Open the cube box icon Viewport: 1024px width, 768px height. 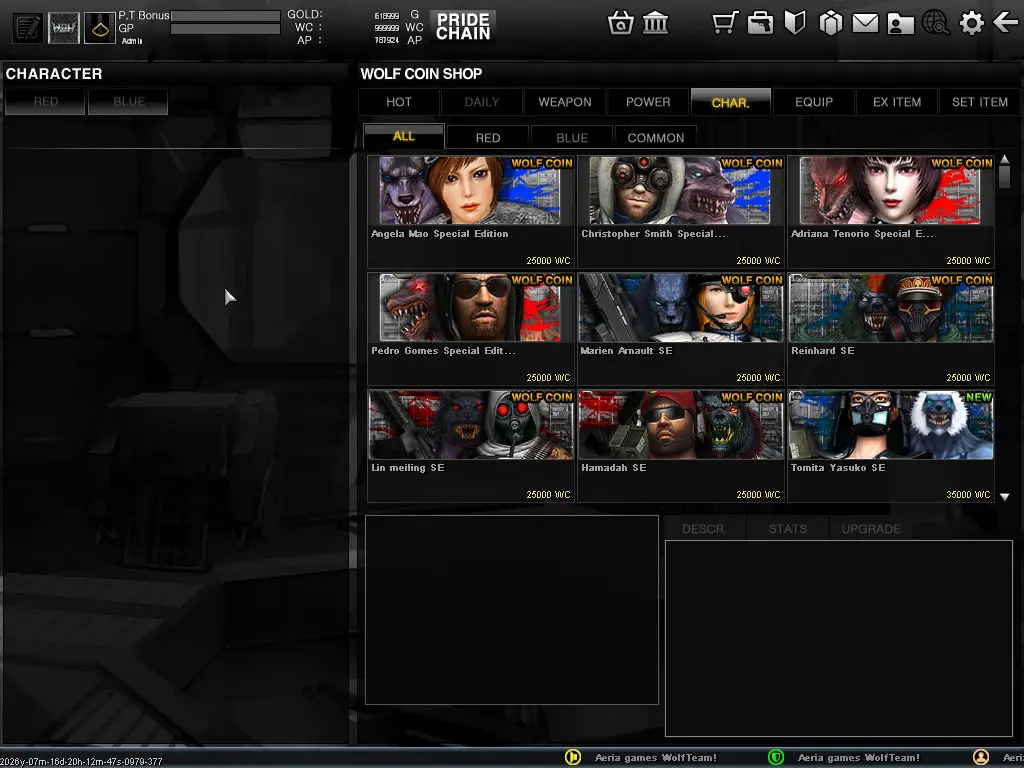[830, 24]
